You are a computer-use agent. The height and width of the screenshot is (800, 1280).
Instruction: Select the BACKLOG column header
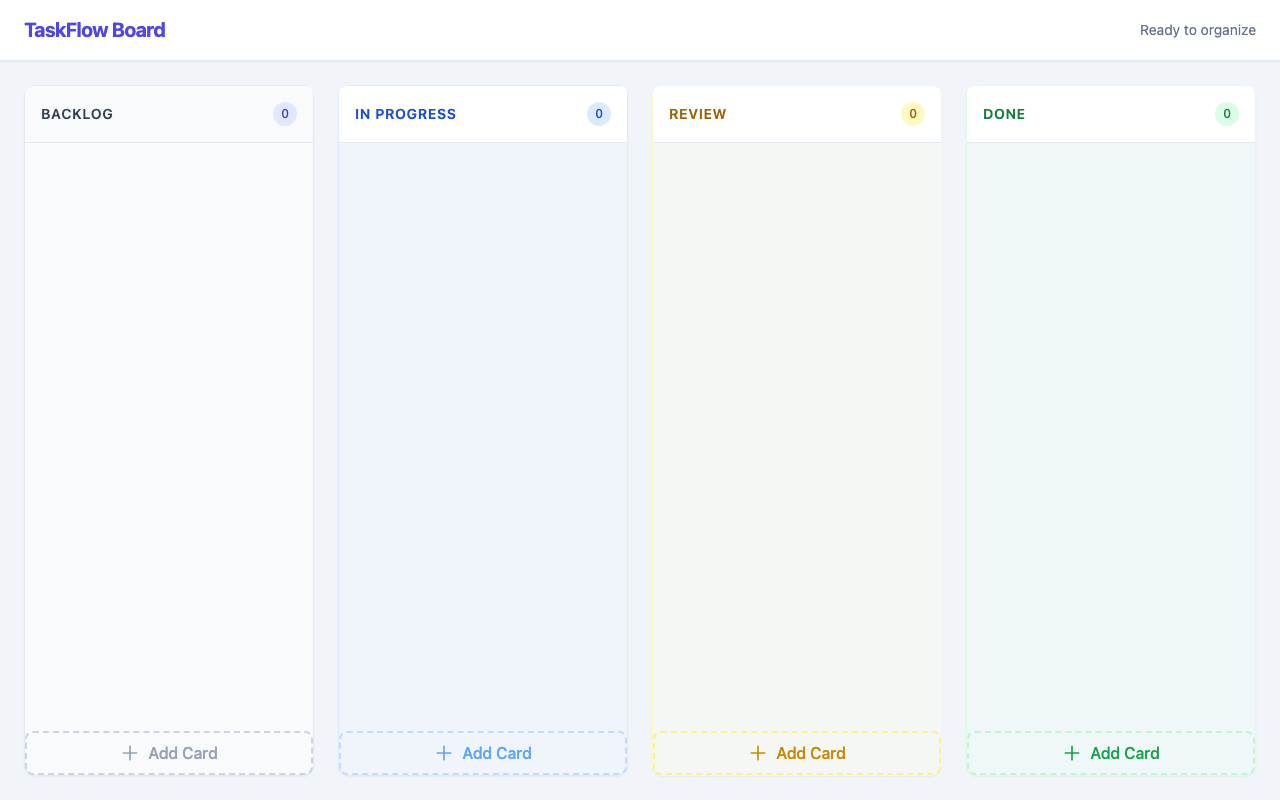77,114
